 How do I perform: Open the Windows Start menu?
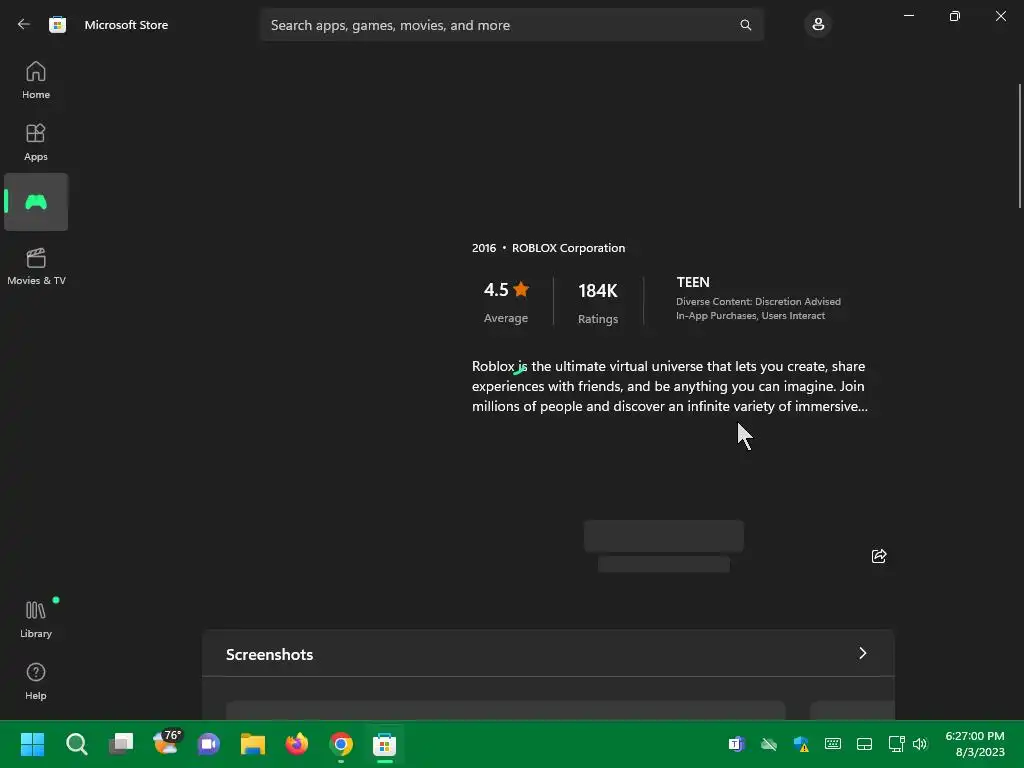[32, 744]
